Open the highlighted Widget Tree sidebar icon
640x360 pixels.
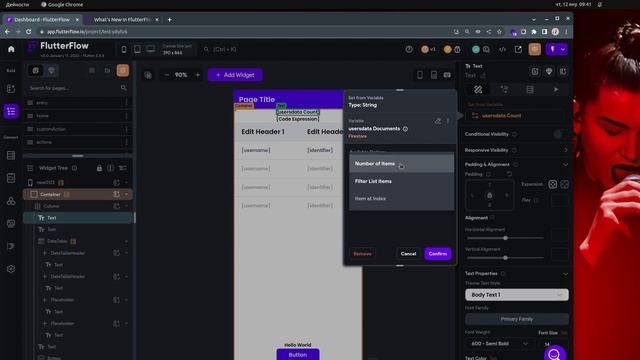click(11, 111)
